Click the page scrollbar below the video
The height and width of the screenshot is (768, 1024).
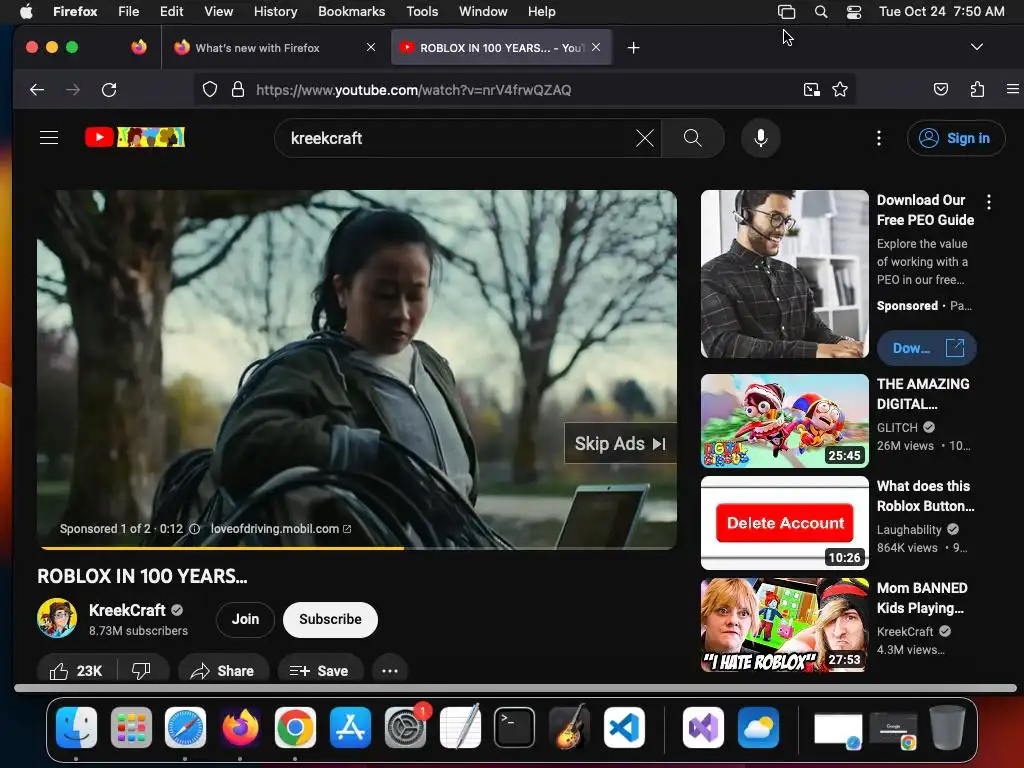[x=515, y=688]
